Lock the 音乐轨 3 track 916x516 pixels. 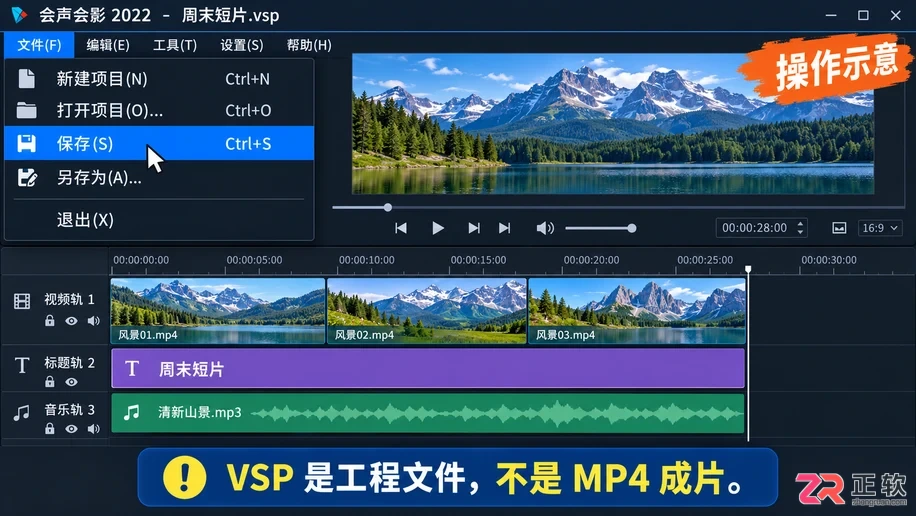tap(50, 428)
